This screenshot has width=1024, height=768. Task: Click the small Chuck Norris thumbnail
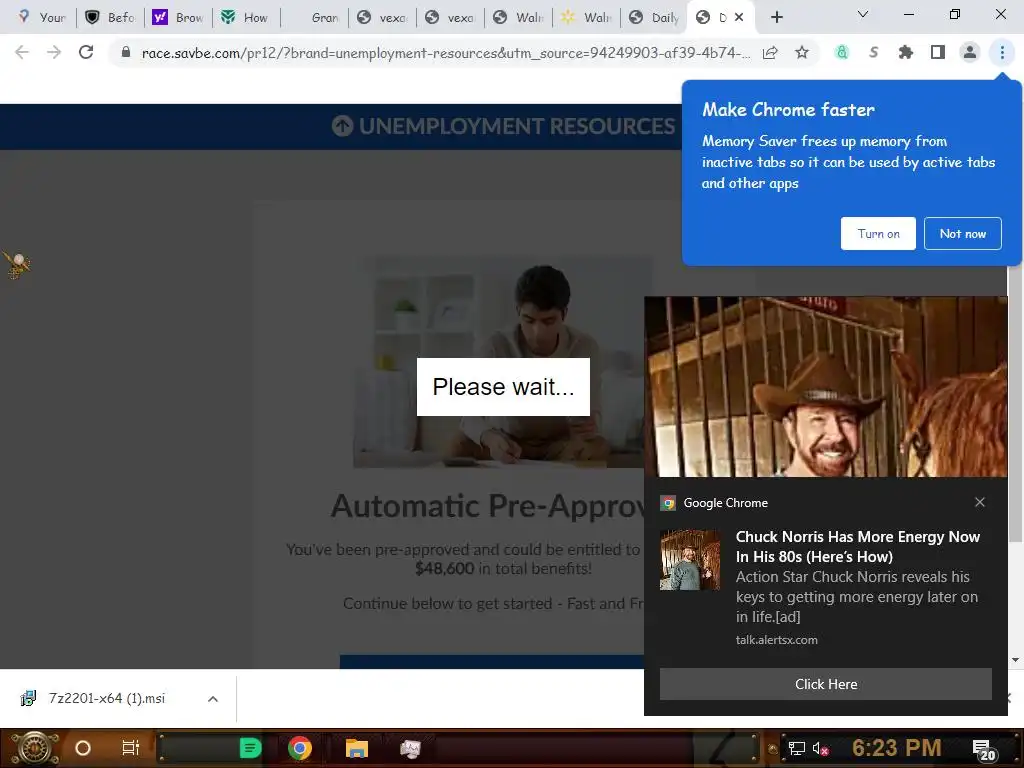click(690, 560)
